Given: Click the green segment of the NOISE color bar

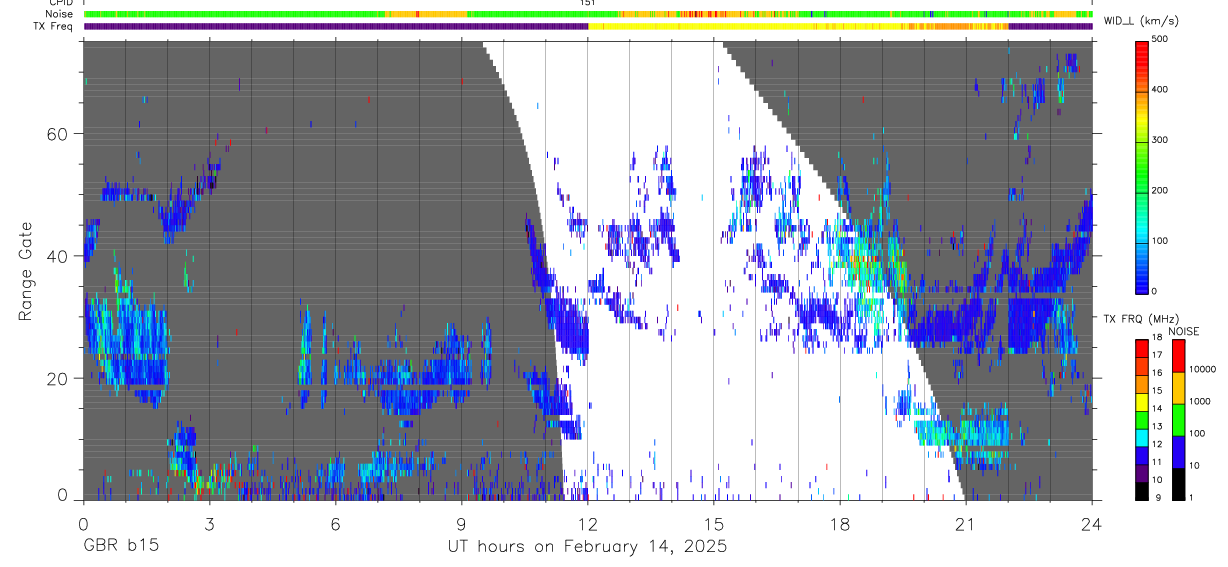Looking at the screenshot, I should [x=1178, y=420].
